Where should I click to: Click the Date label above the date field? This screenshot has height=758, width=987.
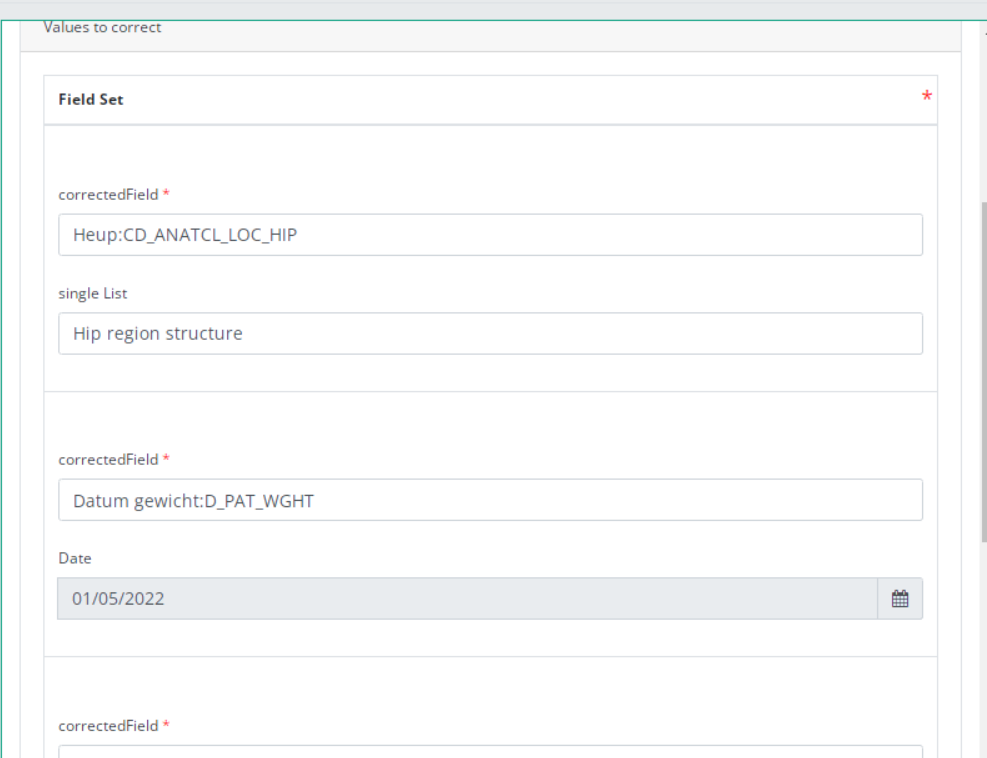pos(75,558)
